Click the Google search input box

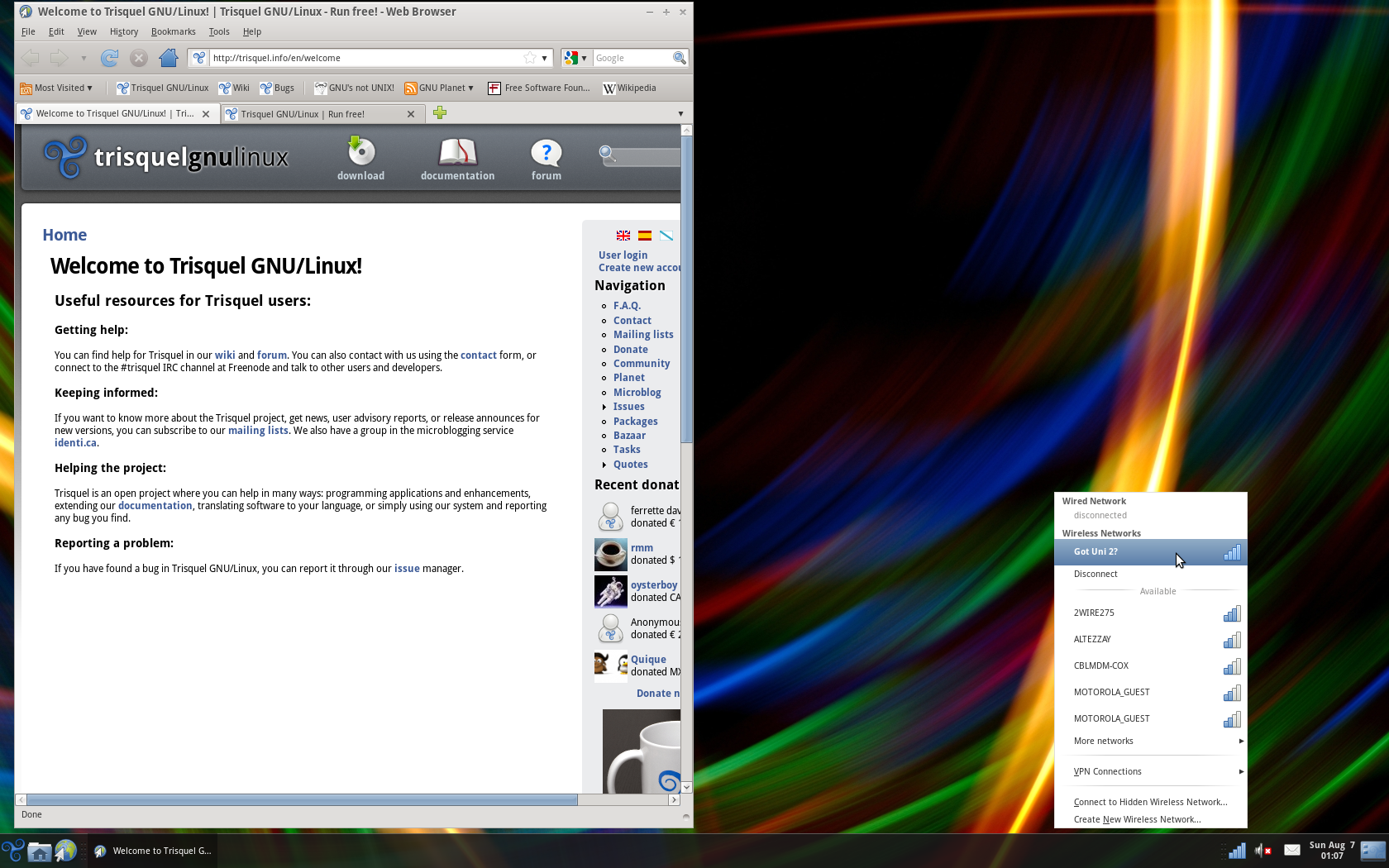(x=632, y=58)
